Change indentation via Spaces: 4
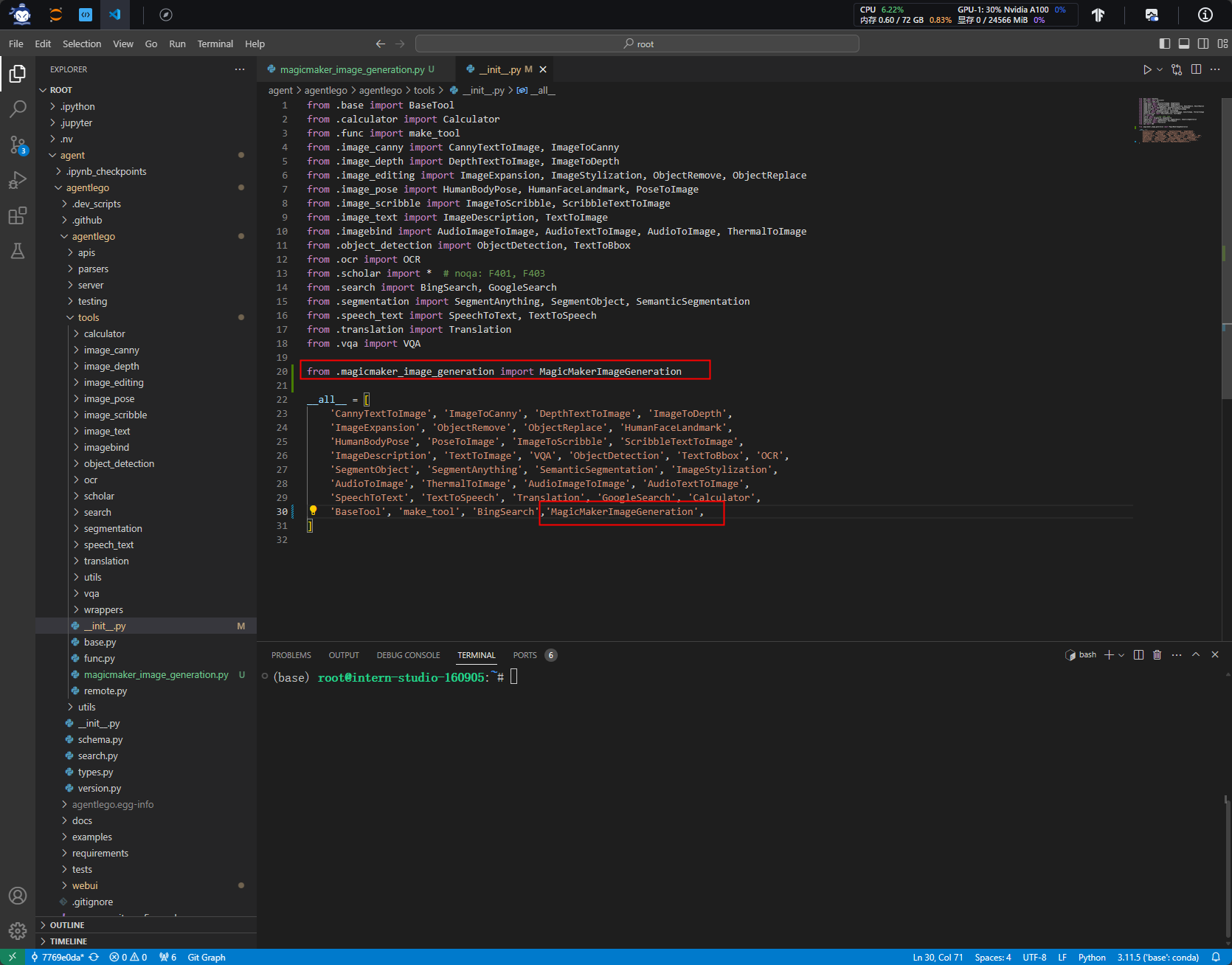 (x=993, y=957)
